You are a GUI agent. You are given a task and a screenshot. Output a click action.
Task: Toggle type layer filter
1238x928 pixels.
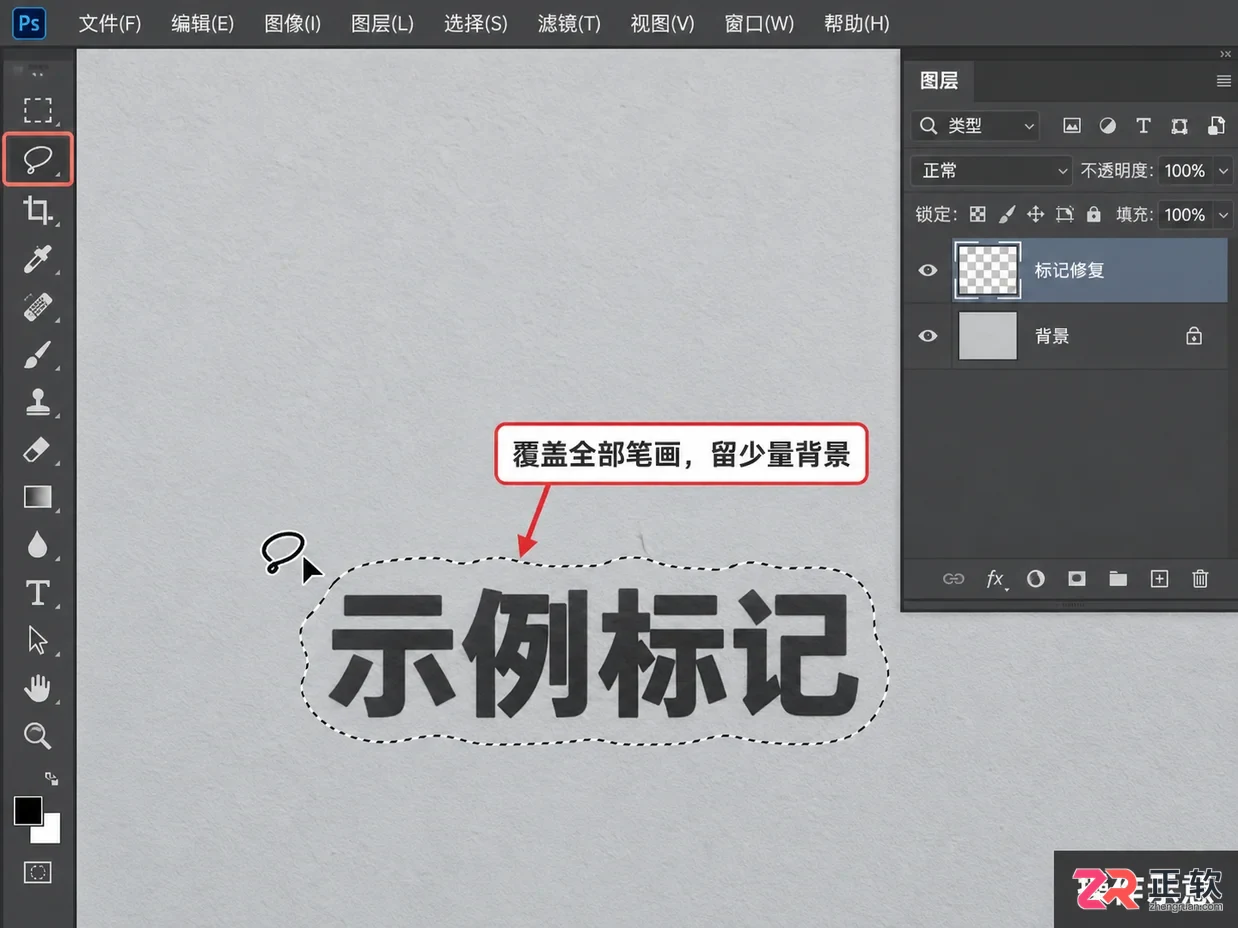click(1143, 126)
